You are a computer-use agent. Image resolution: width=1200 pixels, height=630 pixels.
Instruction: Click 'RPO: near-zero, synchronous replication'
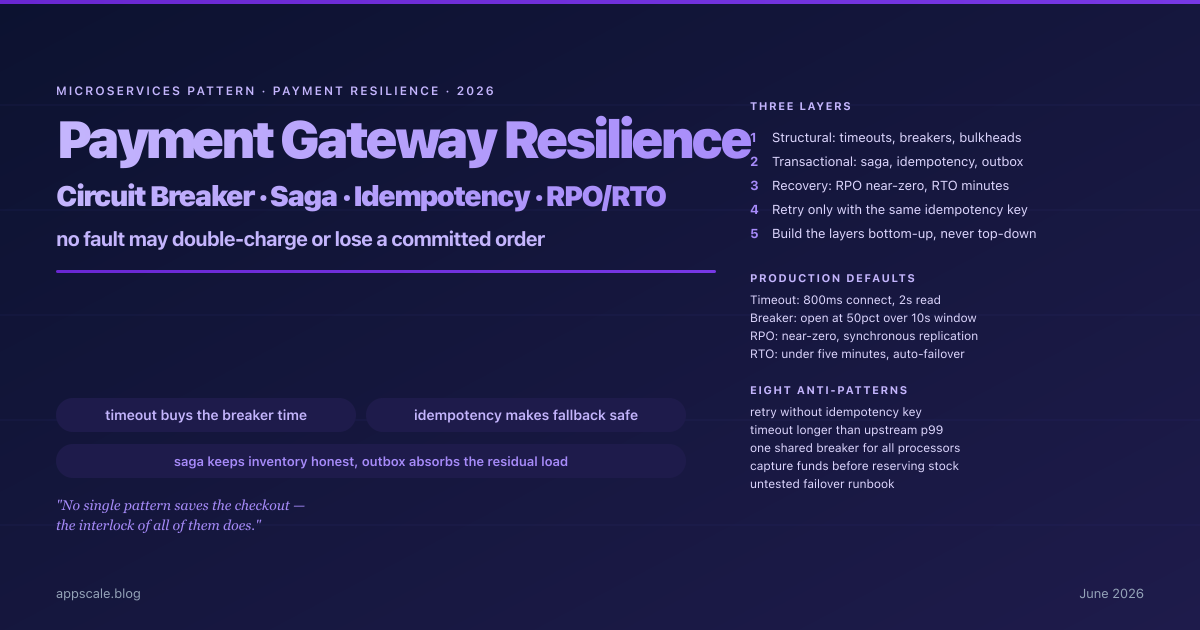(864, 336)
